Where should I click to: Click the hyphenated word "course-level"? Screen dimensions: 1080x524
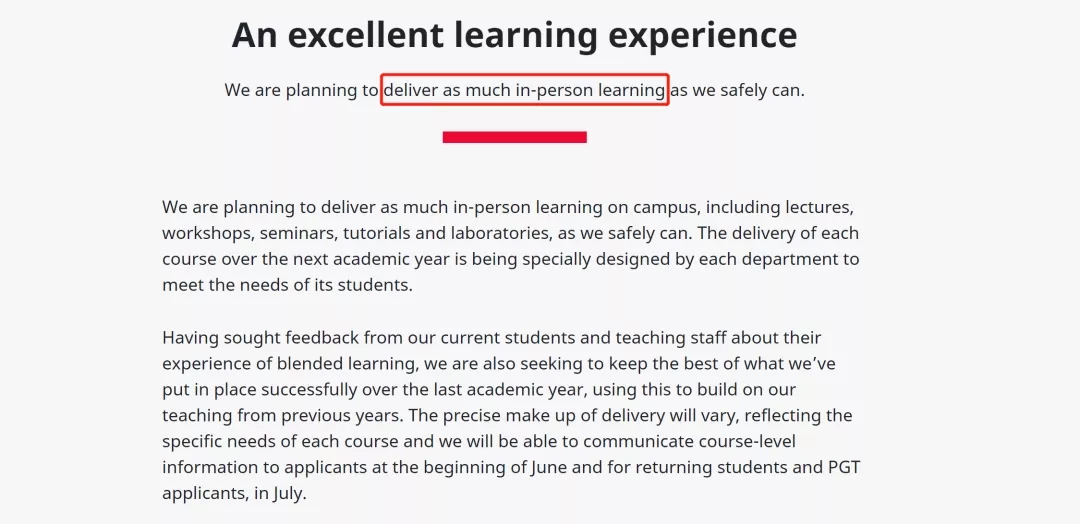[x=748, y=441]
